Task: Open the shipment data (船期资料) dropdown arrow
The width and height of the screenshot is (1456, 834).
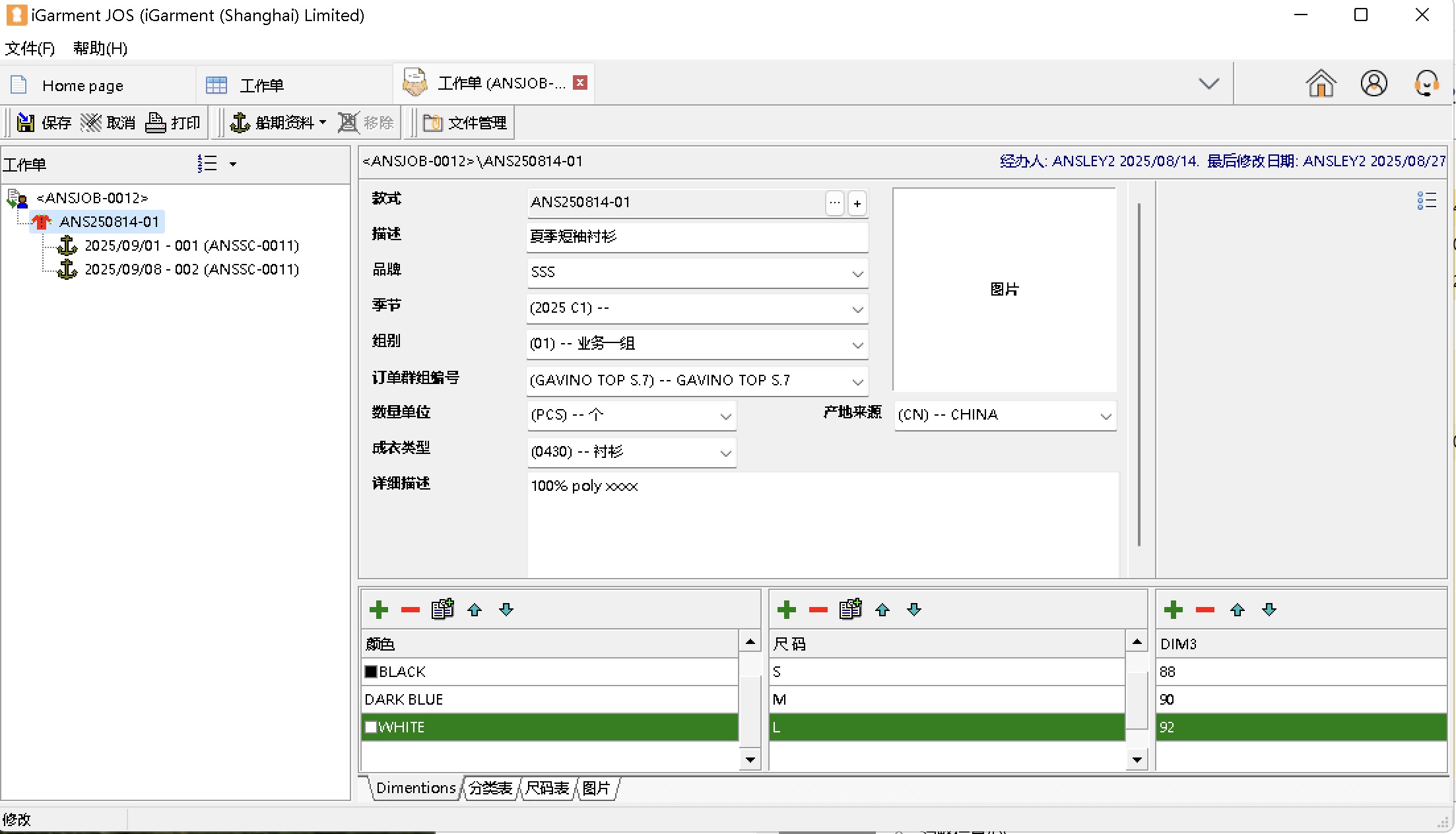Action: (x=323, y=123)
